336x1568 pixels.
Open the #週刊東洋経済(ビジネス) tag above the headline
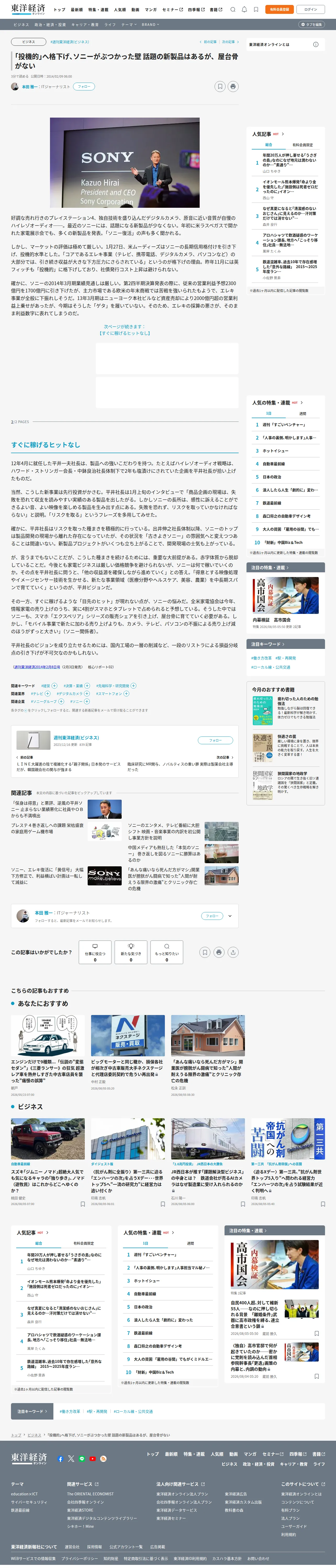click(x=70, y=42)
